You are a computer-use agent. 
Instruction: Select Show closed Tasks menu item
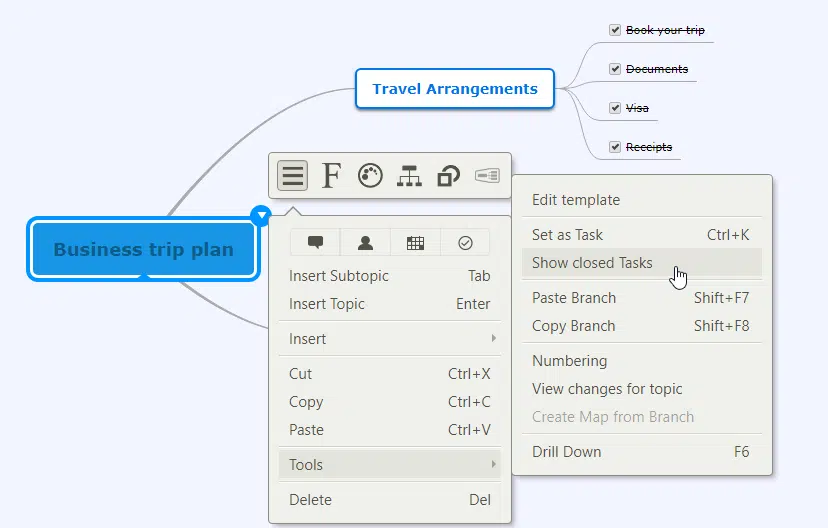[x=592, y=263]
